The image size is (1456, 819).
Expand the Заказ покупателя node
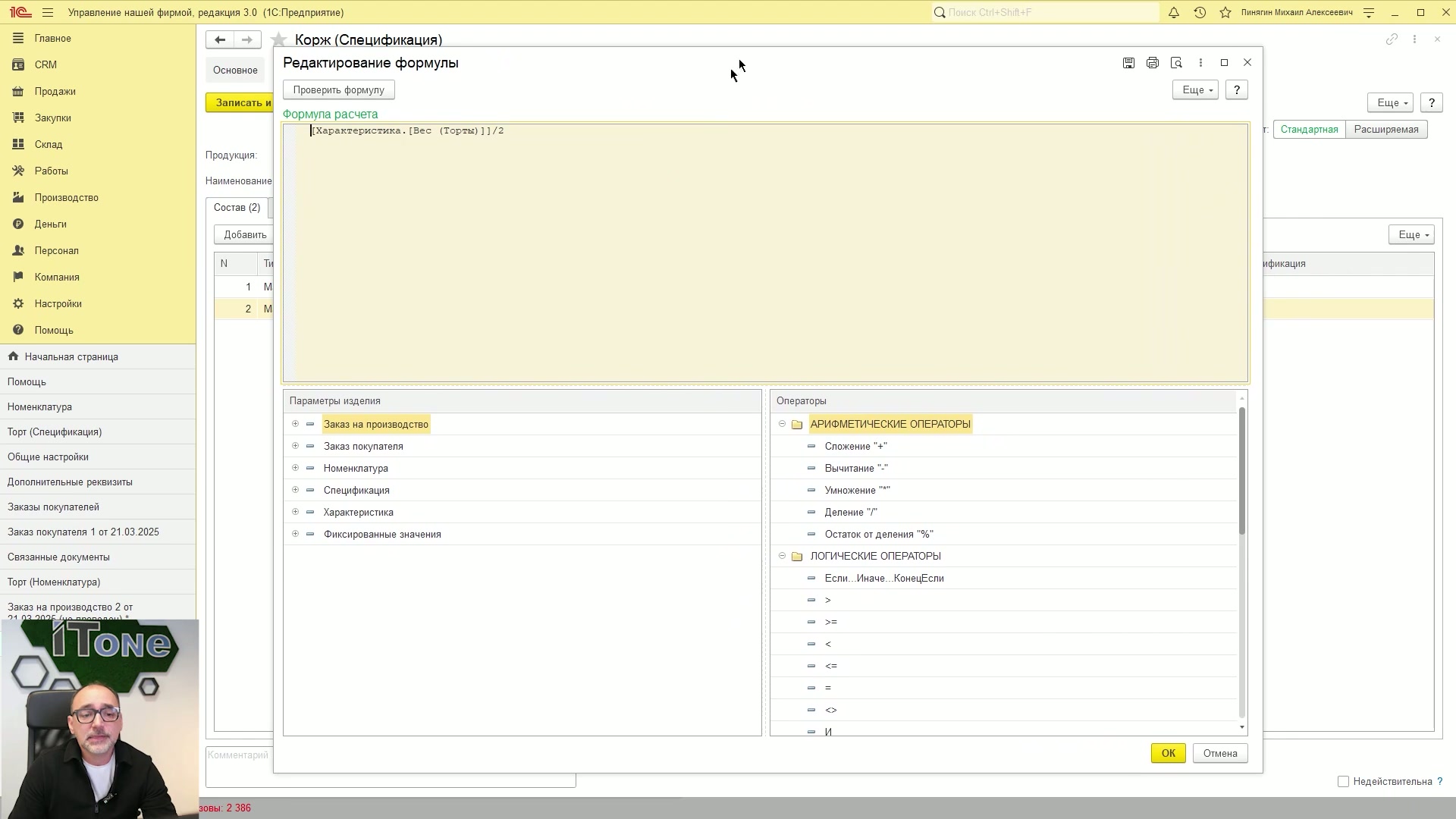tap(295, 446)
